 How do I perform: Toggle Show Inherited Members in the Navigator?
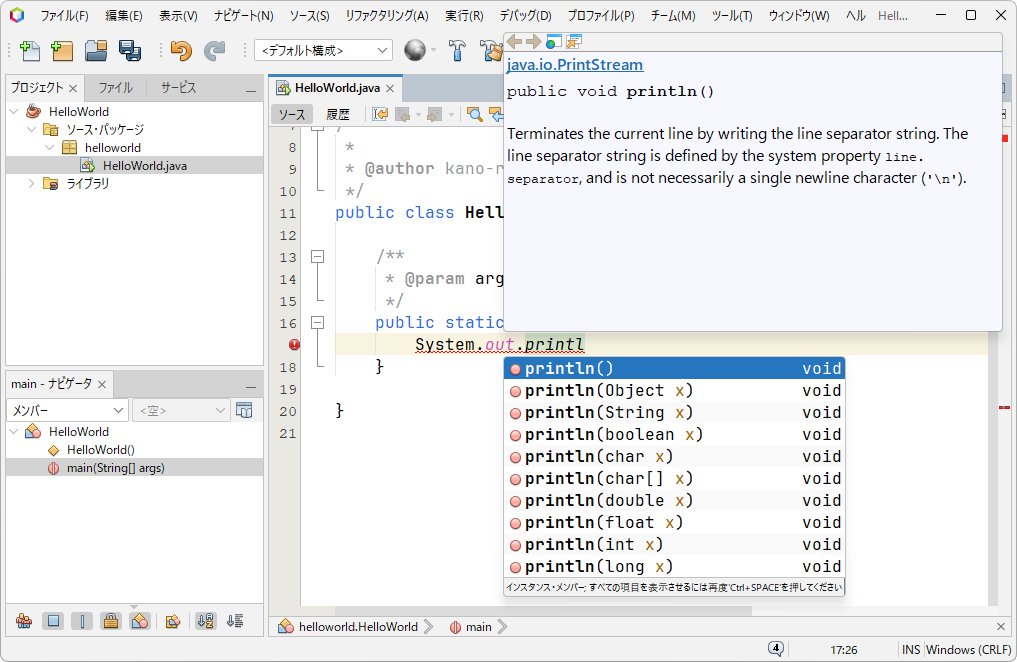point(24,621)
